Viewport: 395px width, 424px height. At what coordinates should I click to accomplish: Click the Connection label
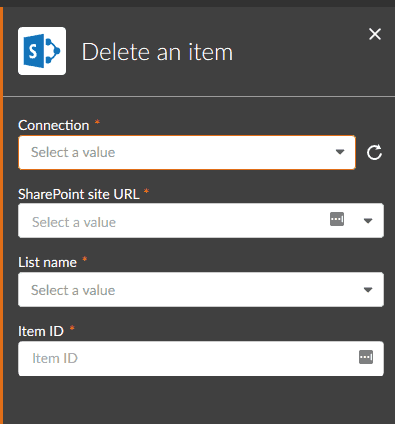54,125
